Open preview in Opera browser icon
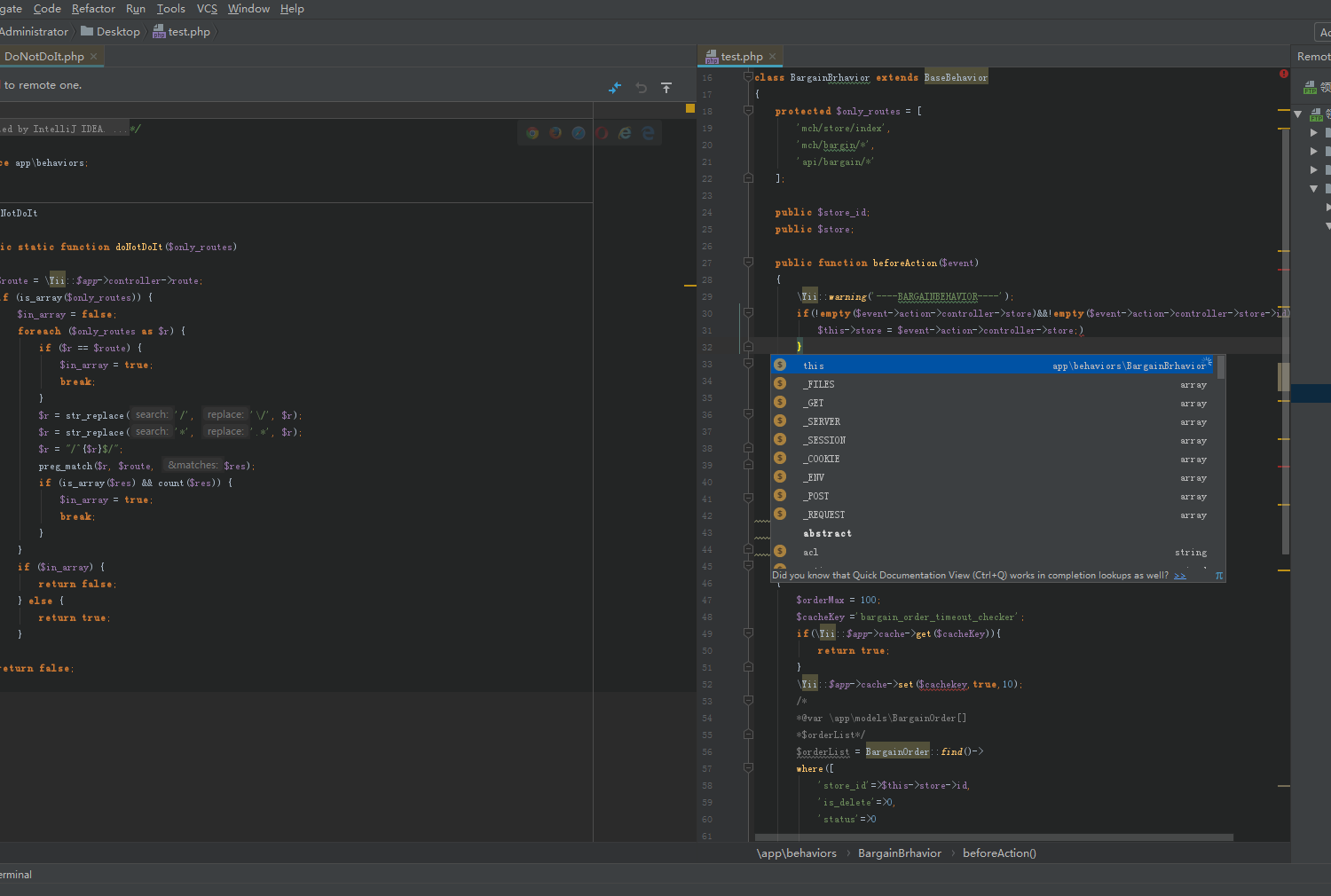 602,133
